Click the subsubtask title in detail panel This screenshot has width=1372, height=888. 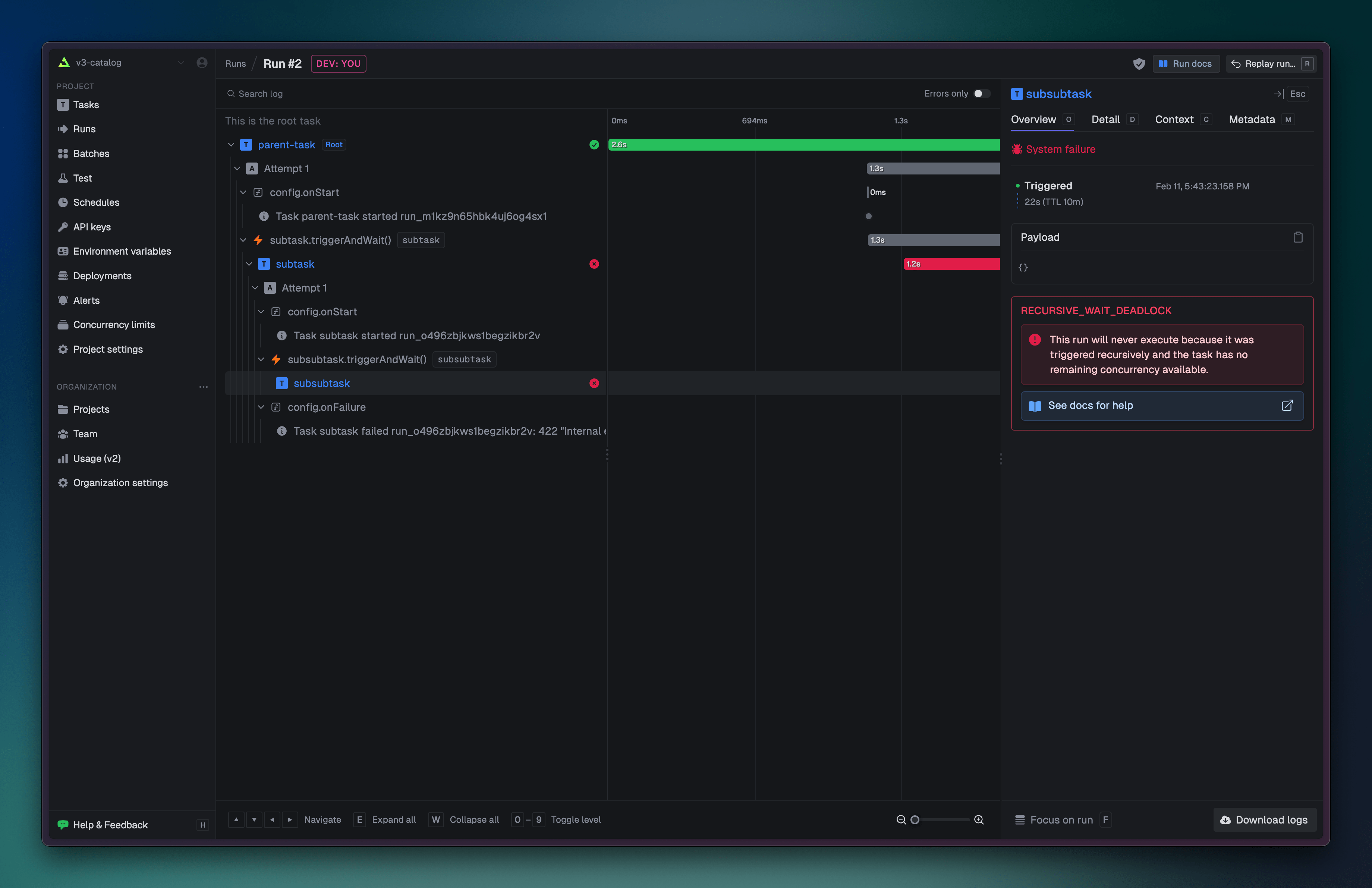click(x=1058, y=94)
